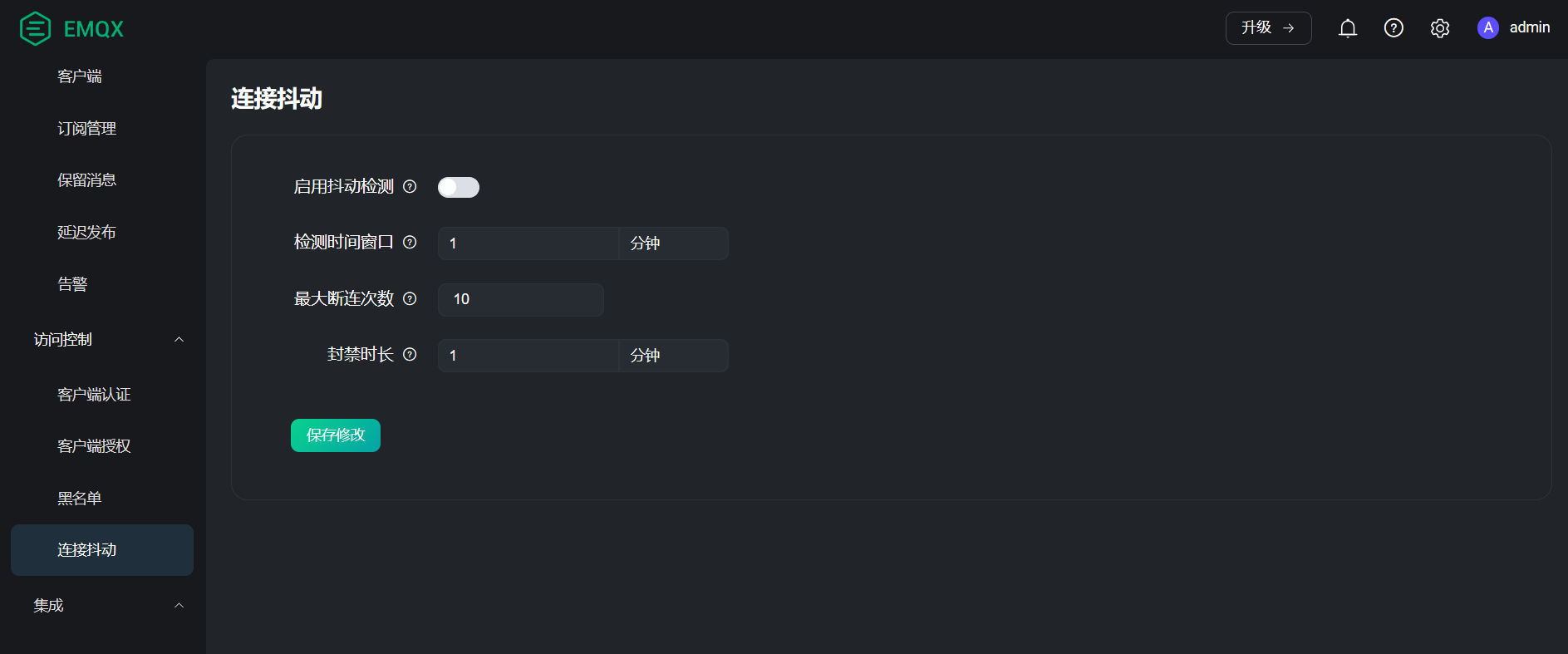Collapse the 集成 menu section

pos(179,606)
